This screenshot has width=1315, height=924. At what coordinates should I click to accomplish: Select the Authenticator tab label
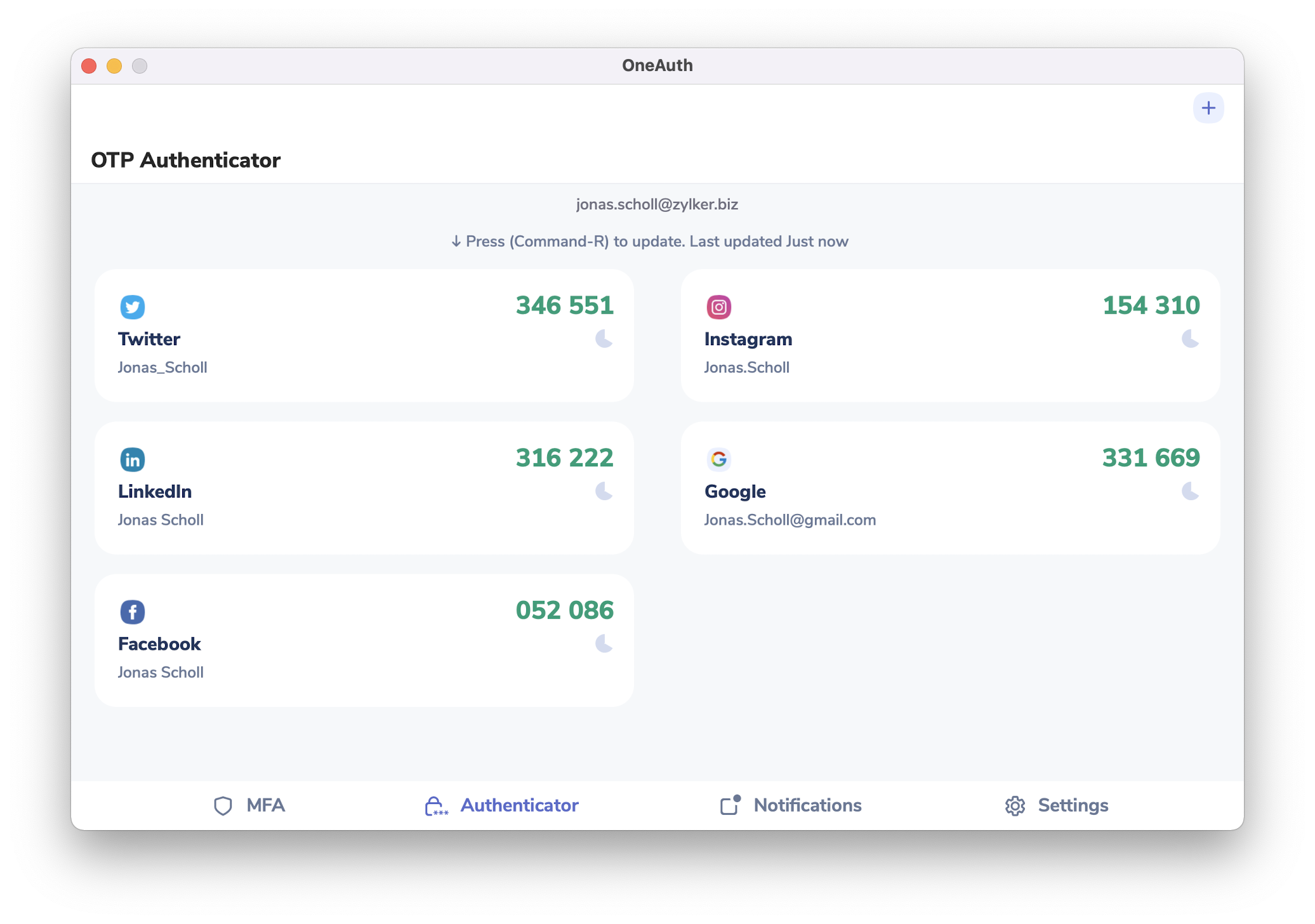click(519, 805)
